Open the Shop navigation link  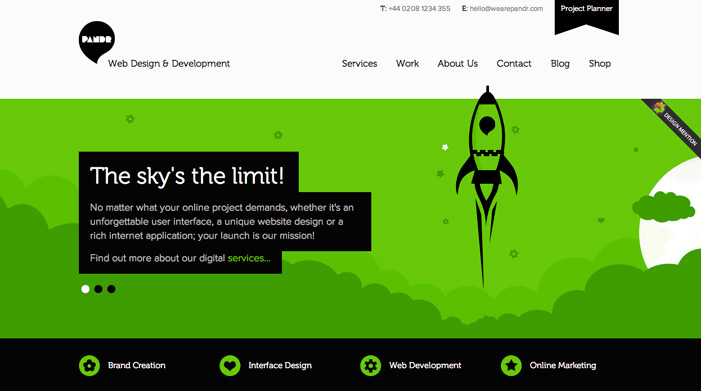tap(600, 63)
